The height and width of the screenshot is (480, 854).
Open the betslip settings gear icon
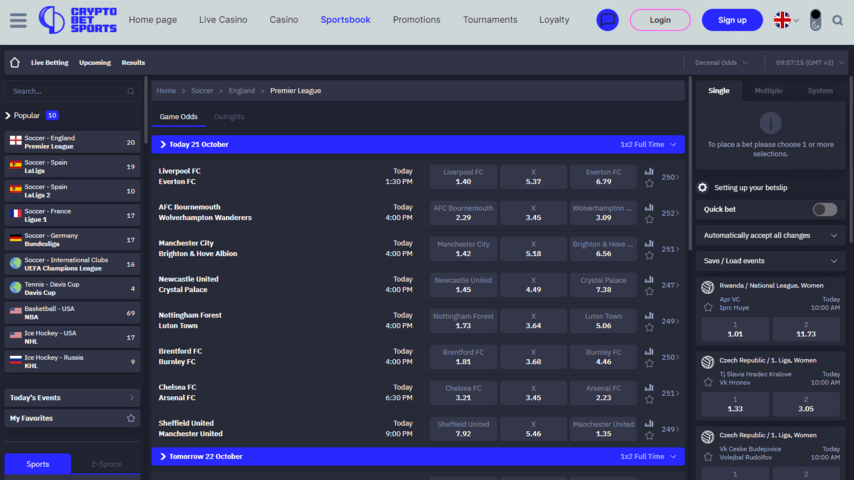click(x=703, y=187)
